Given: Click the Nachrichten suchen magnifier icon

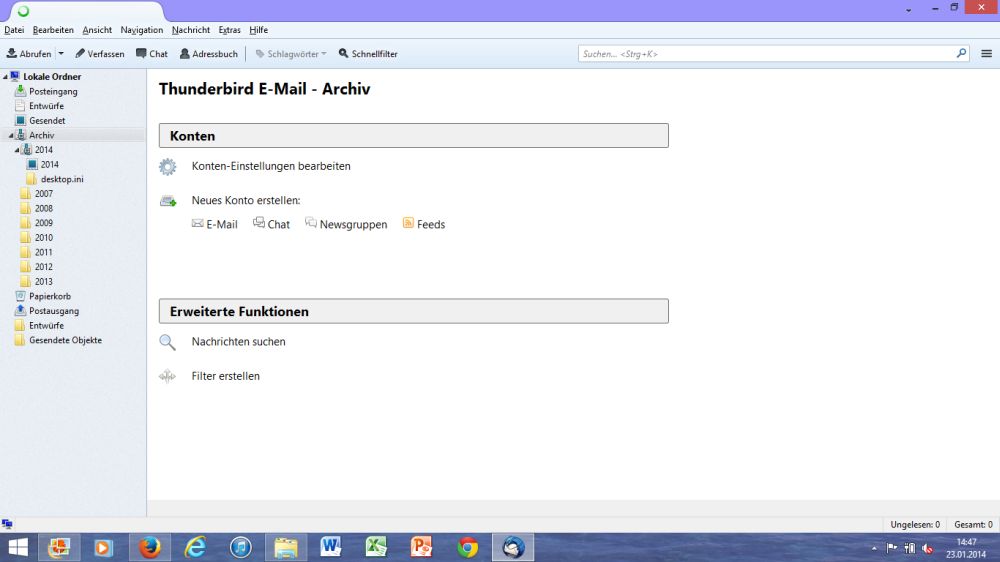Looking at the screenshot, I should [167, 343].
